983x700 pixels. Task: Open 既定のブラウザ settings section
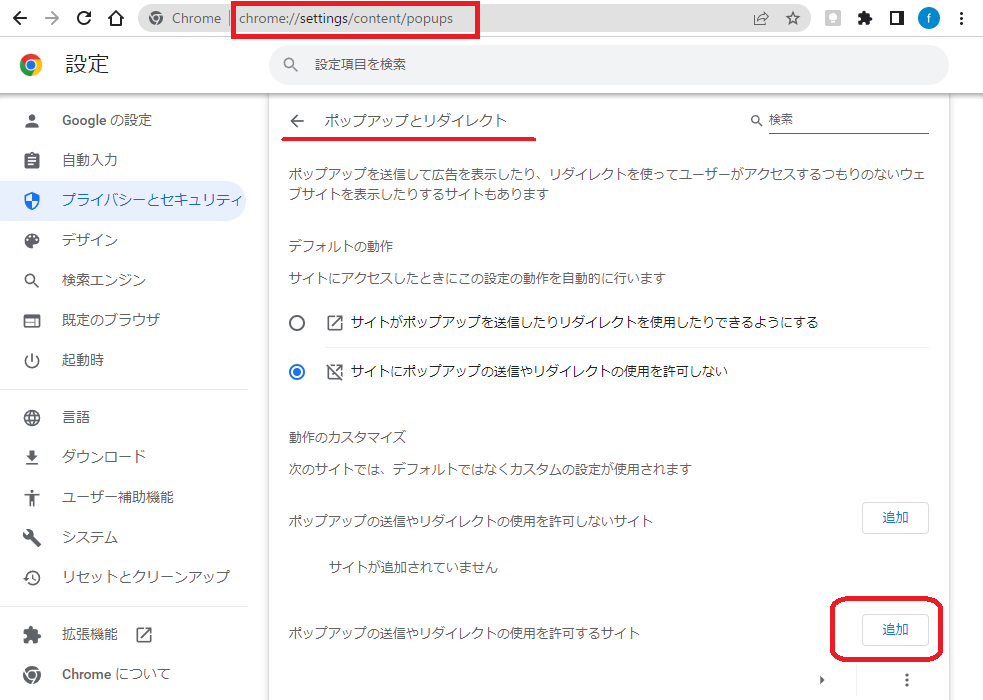pos(111,320)
